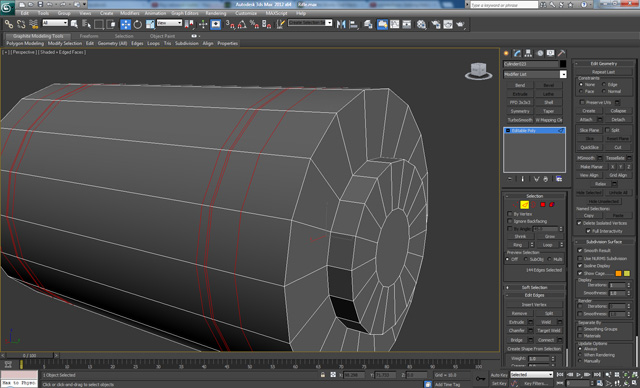The width and height of the screenshot is (640, 388).
Task: Switch to the Object Paint ribbon tab
Action: point(162,36)
